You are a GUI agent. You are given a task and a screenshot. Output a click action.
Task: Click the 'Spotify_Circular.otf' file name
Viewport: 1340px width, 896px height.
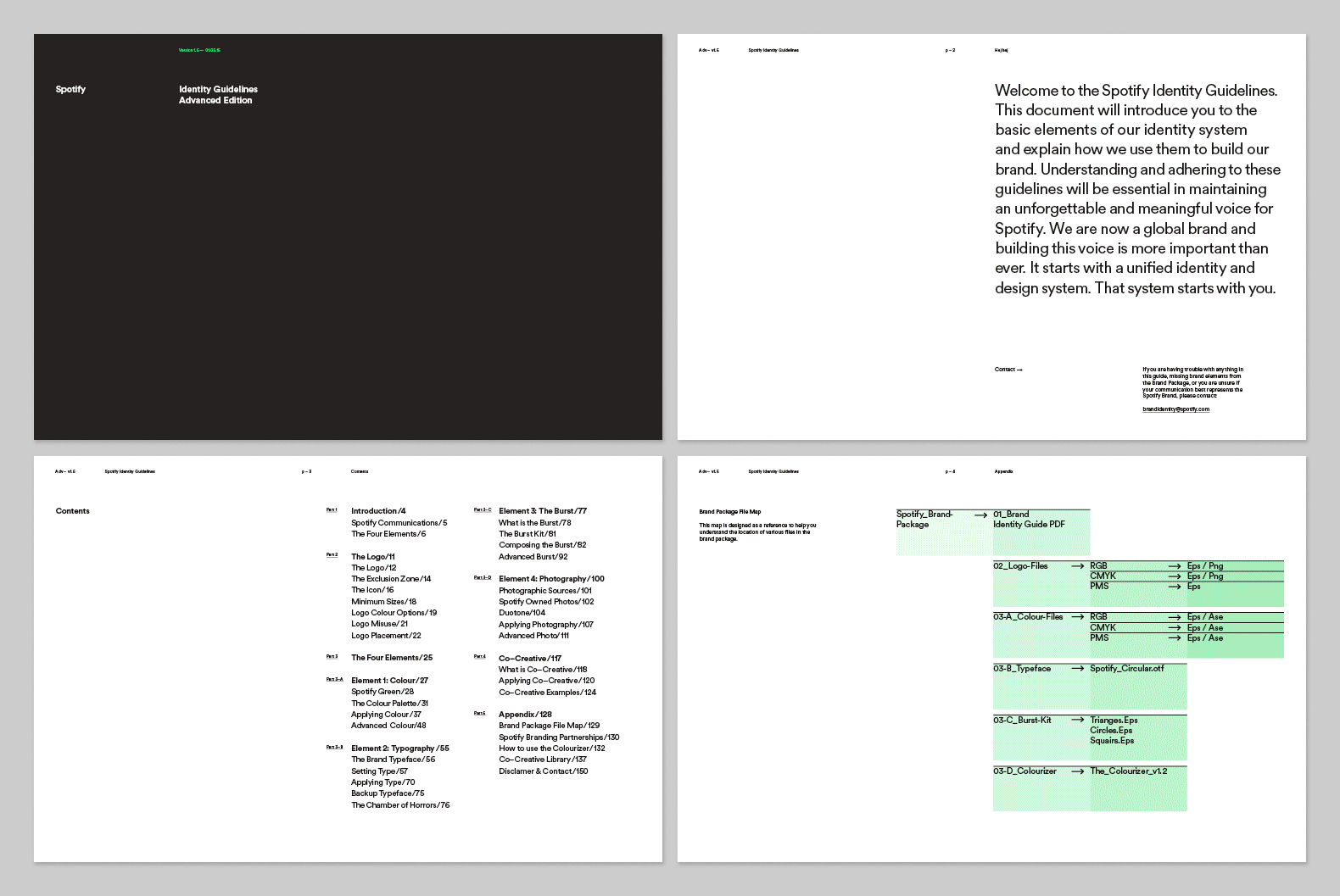click(1127, 669)
